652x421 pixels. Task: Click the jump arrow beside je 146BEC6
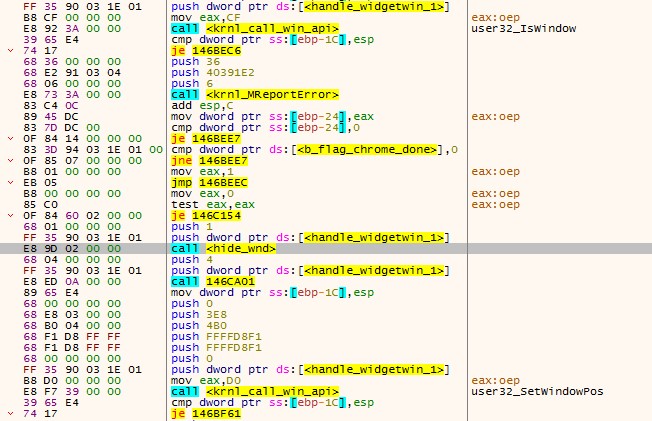pos(10,49)
